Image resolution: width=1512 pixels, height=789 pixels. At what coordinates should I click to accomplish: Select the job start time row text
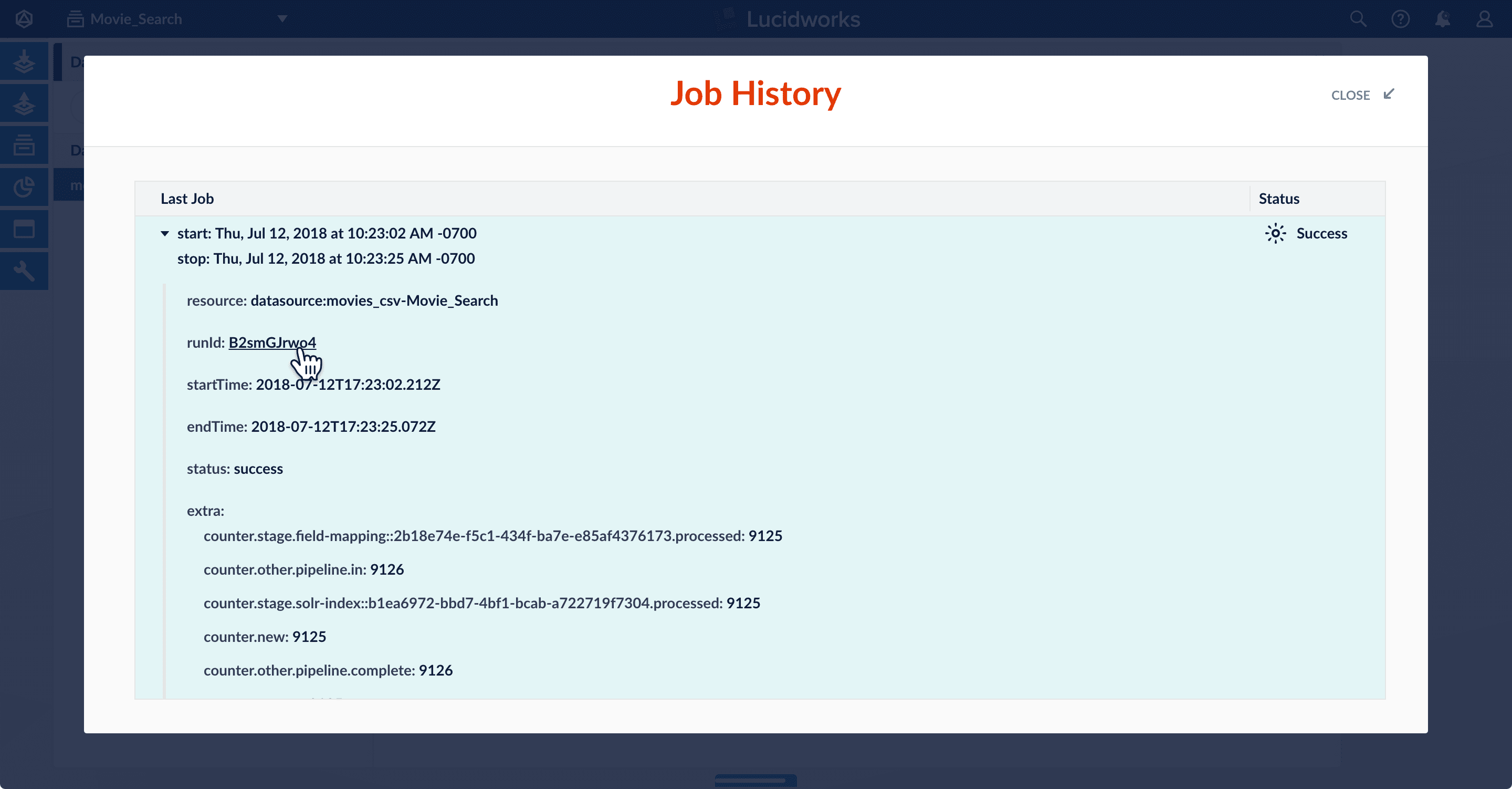[x=327, y=234]
